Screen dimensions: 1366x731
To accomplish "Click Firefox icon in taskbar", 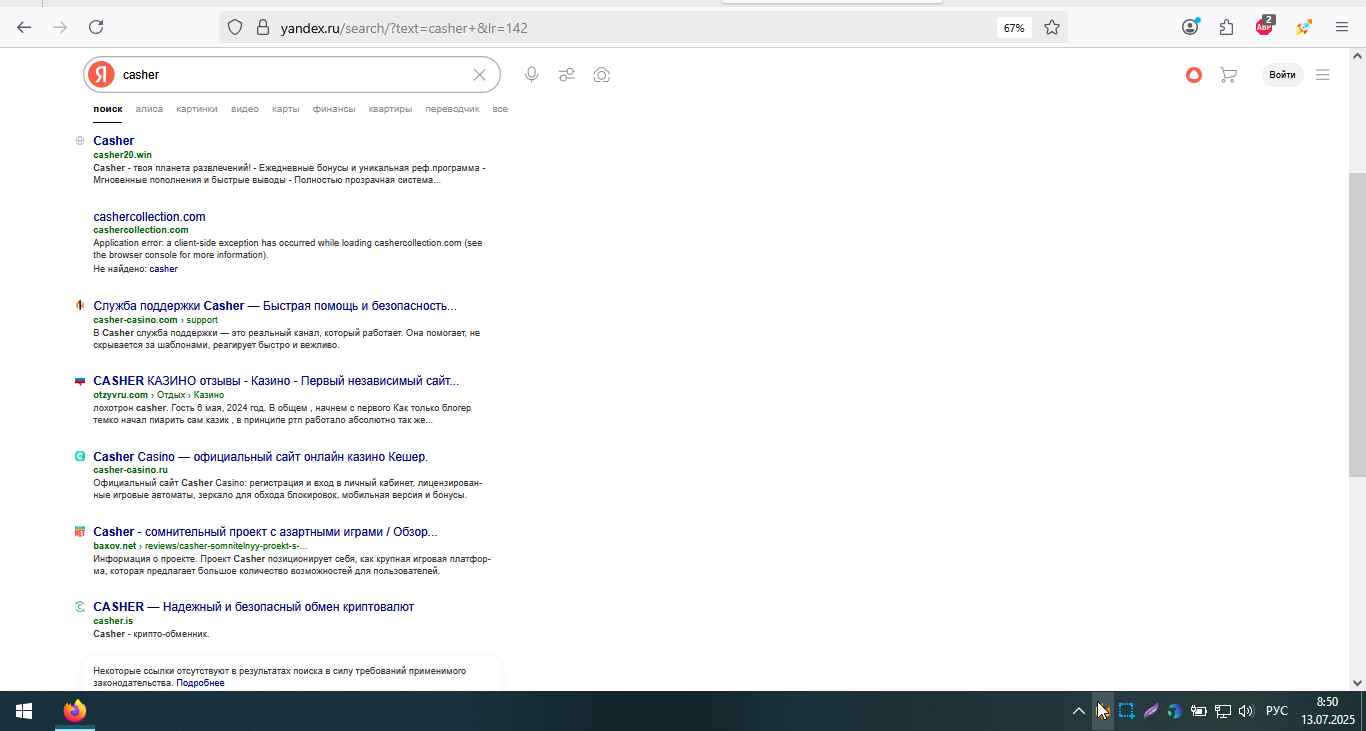I will (74, 711).
